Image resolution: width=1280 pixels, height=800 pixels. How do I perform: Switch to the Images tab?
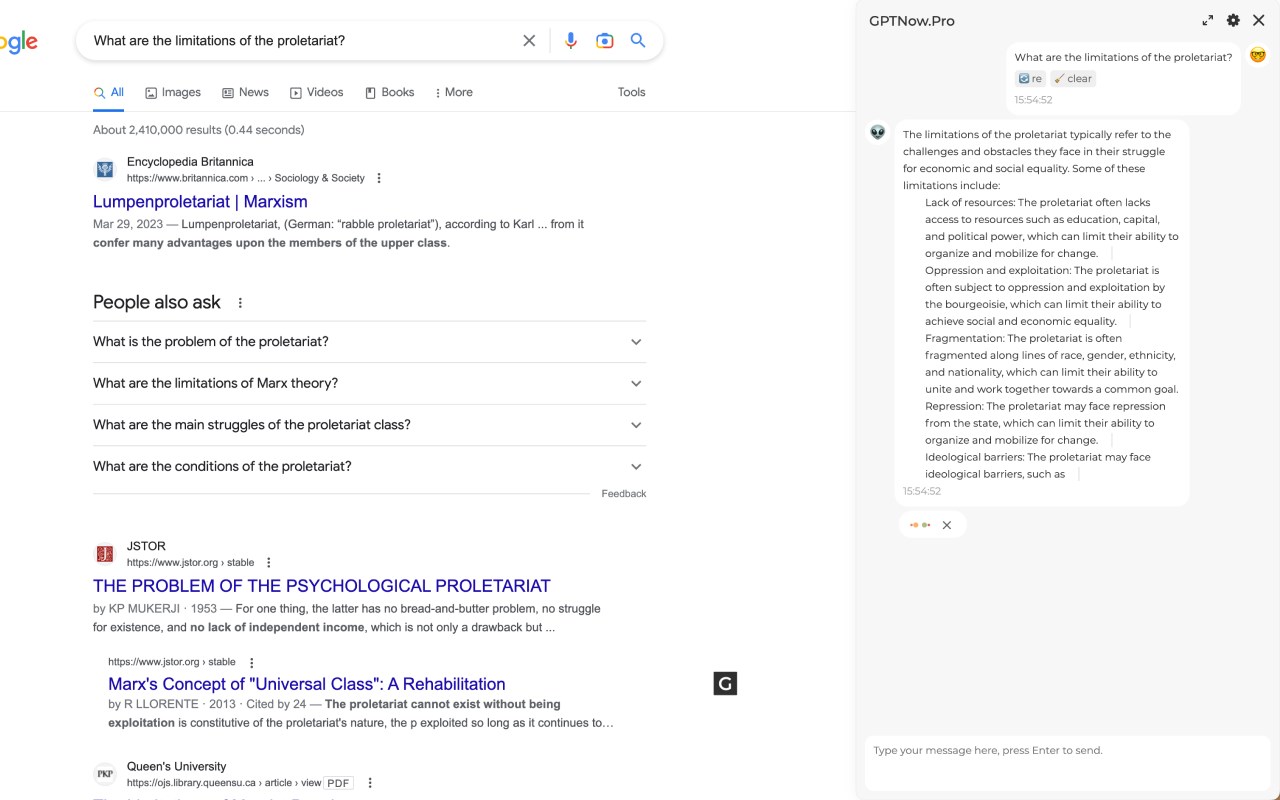[x=173, y=92]
